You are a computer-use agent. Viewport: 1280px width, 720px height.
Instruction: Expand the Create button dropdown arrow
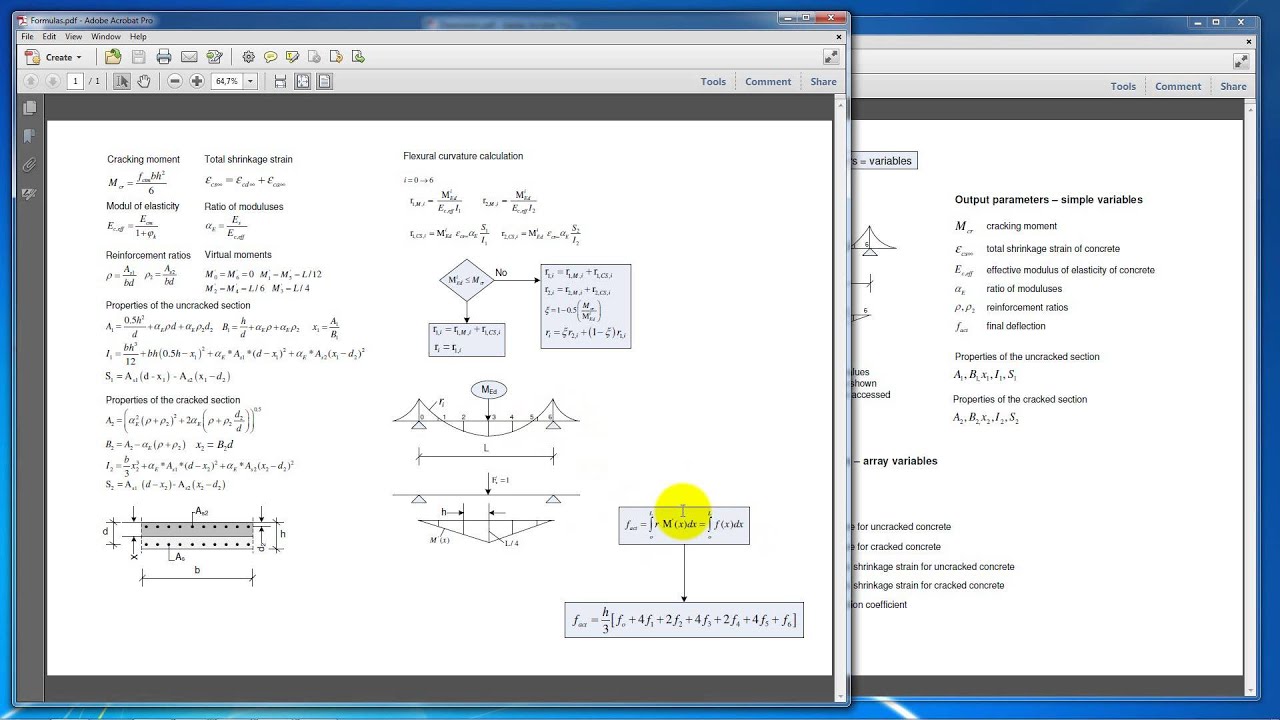79,58
